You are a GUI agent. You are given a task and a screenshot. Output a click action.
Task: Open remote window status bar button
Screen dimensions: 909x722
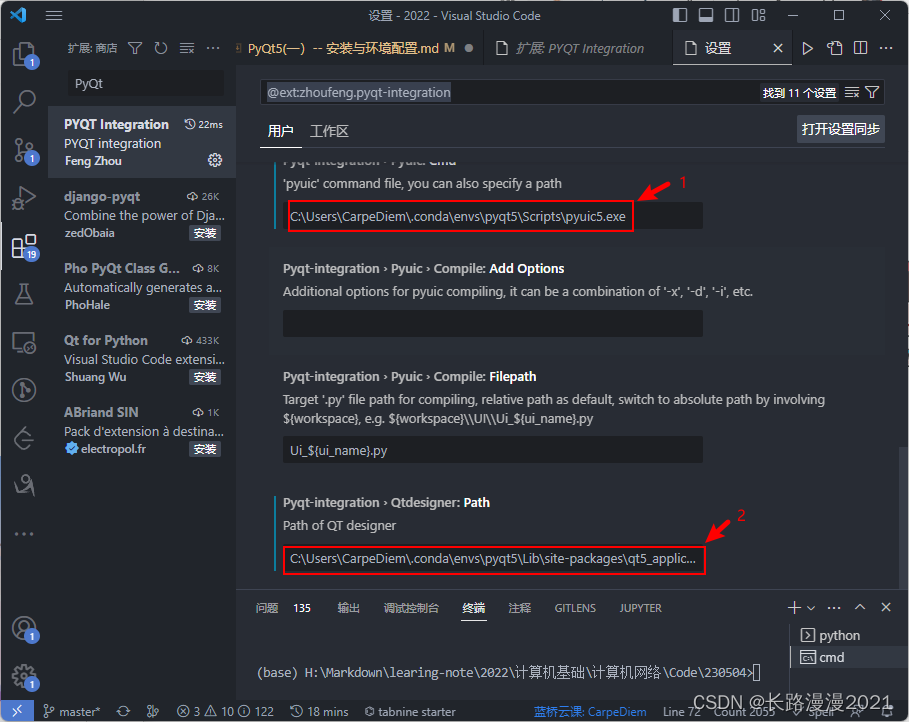pos(17,711)
